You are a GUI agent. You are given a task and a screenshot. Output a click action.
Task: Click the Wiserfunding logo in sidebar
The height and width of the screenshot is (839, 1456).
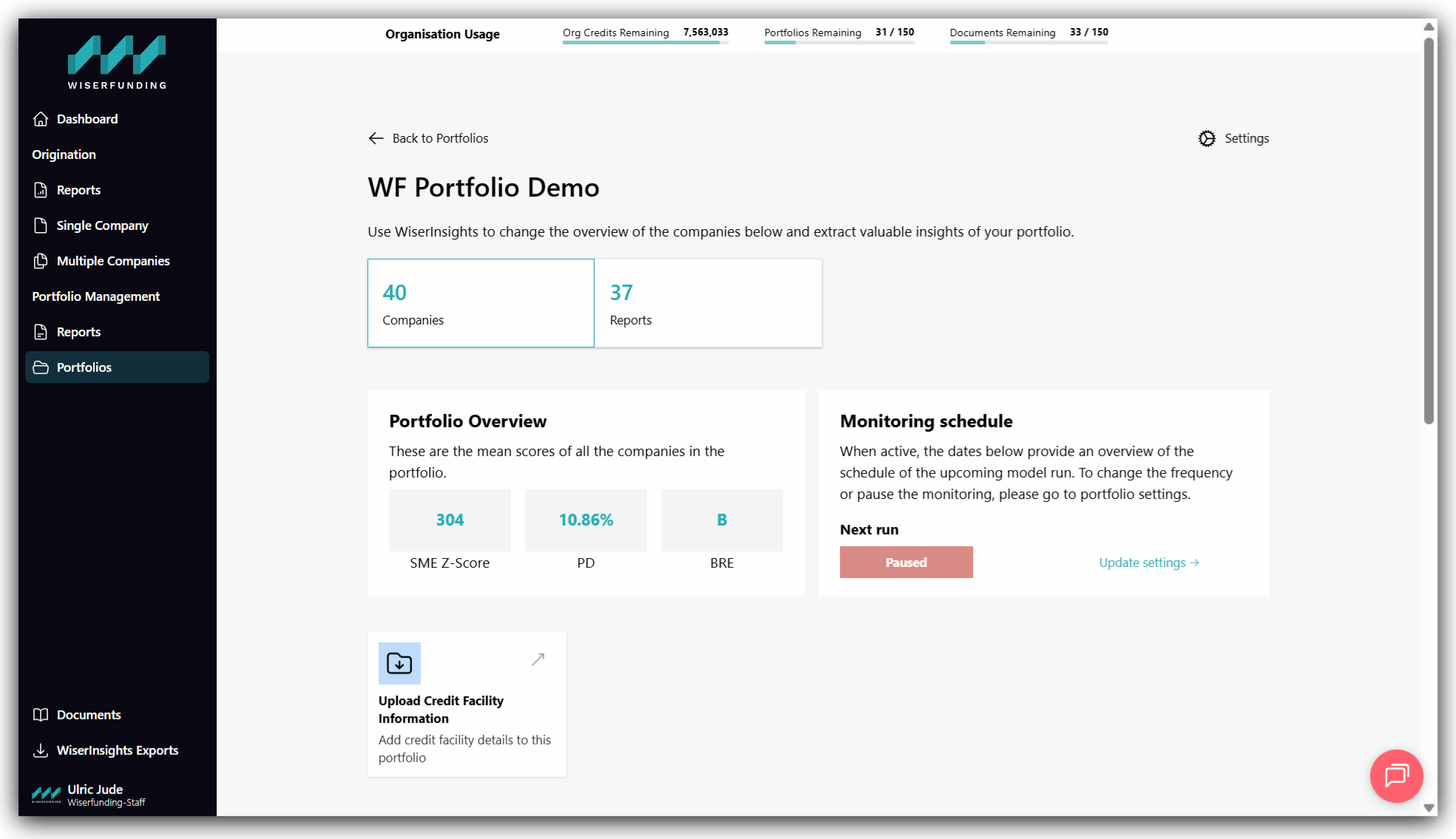[x=117, y=62]
